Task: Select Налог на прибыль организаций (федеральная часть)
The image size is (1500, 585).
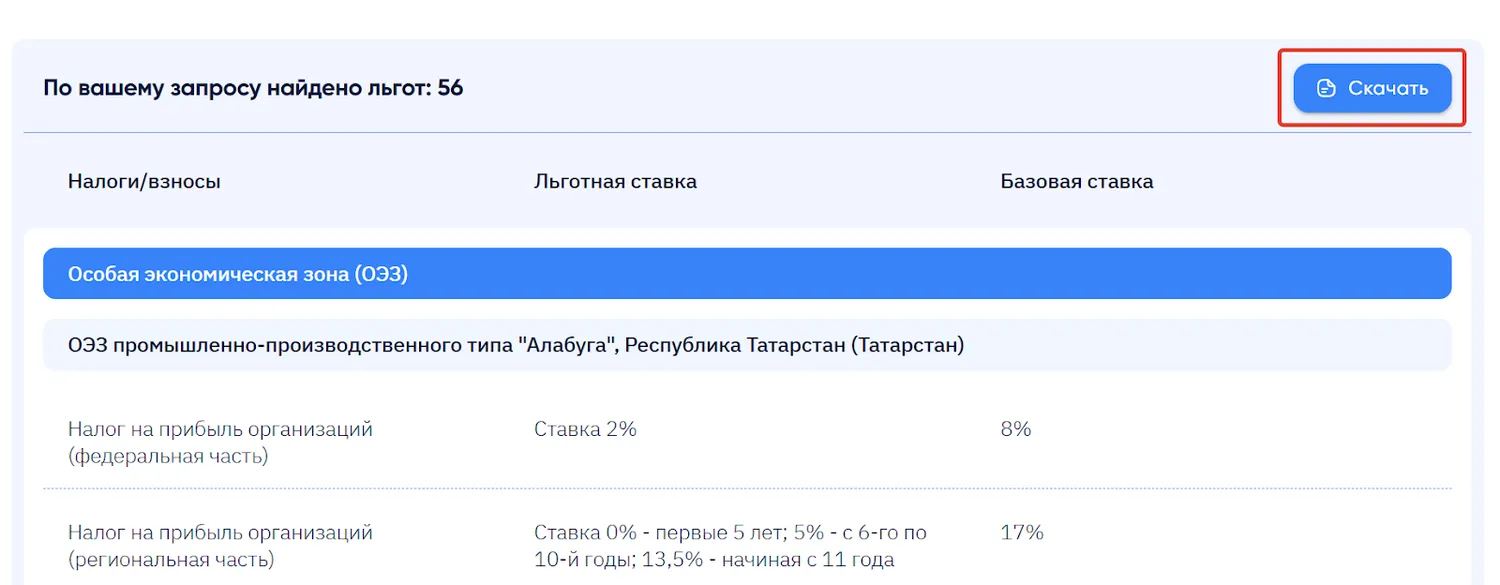Action: pyautogui.click(x=220, y=442)
